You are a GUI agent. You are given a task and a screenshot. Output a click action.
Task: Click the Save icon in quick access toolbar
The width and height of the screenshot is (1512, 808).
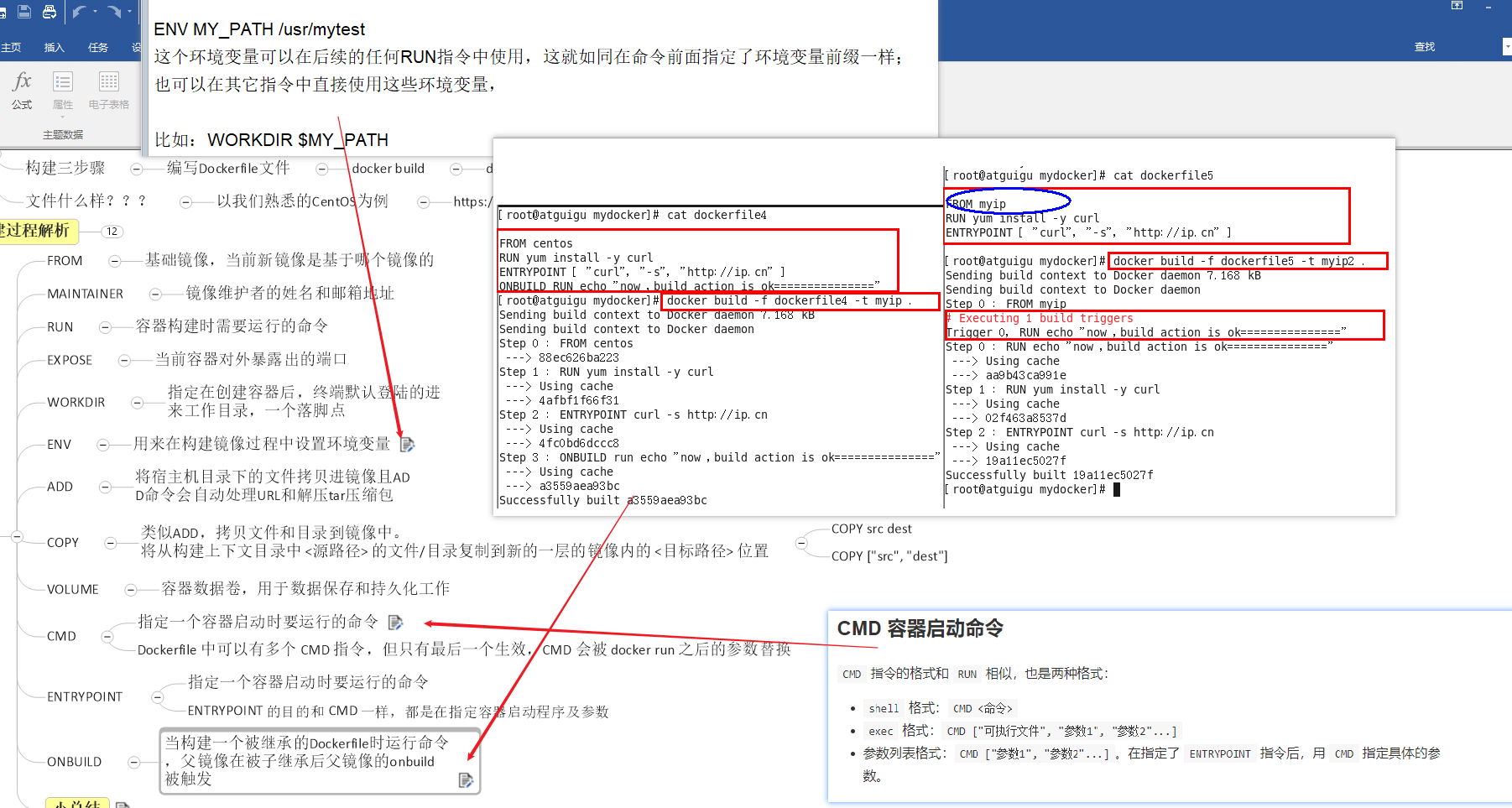(x=24, y=11)
